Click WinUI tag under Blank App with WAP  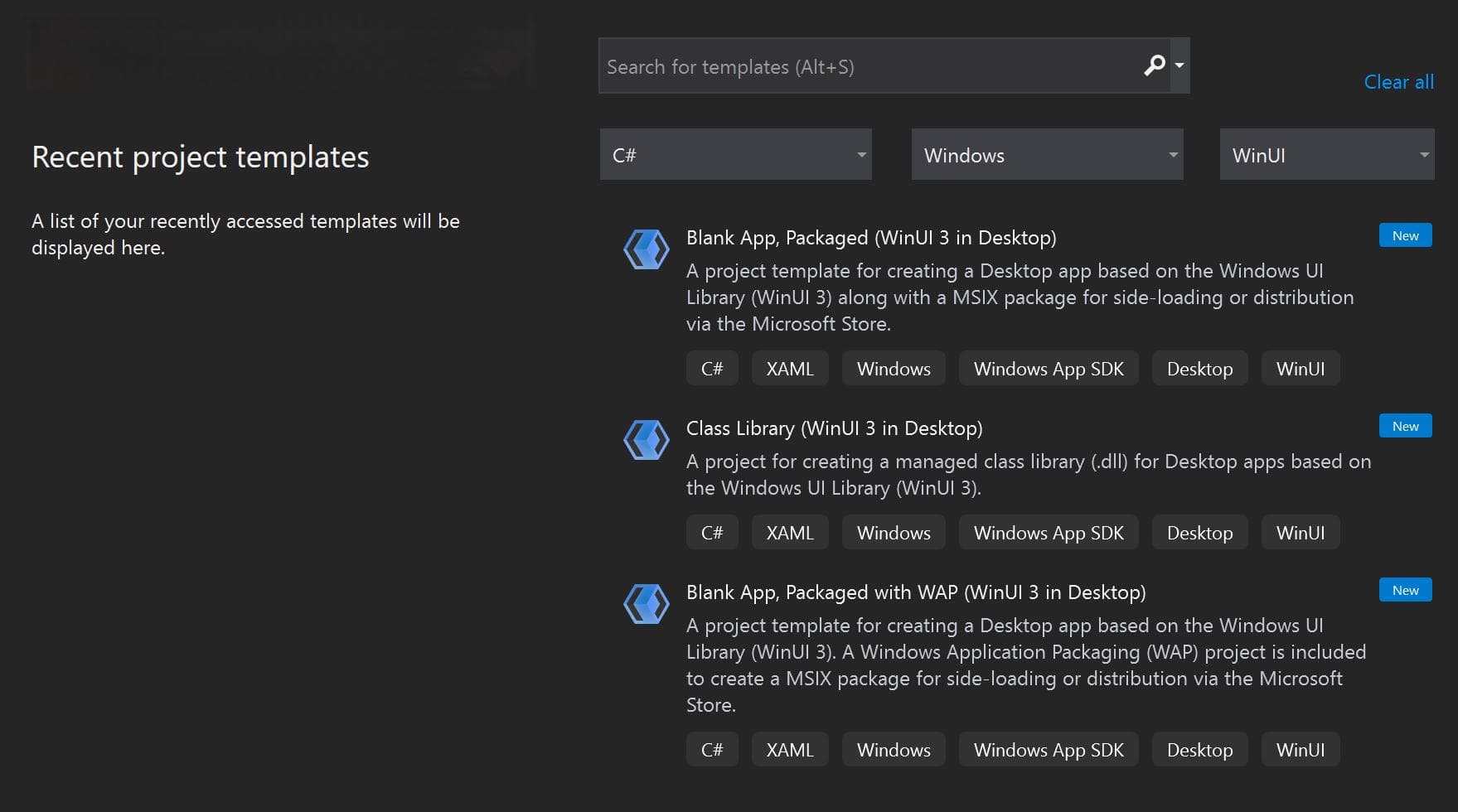pos(1301,750)
